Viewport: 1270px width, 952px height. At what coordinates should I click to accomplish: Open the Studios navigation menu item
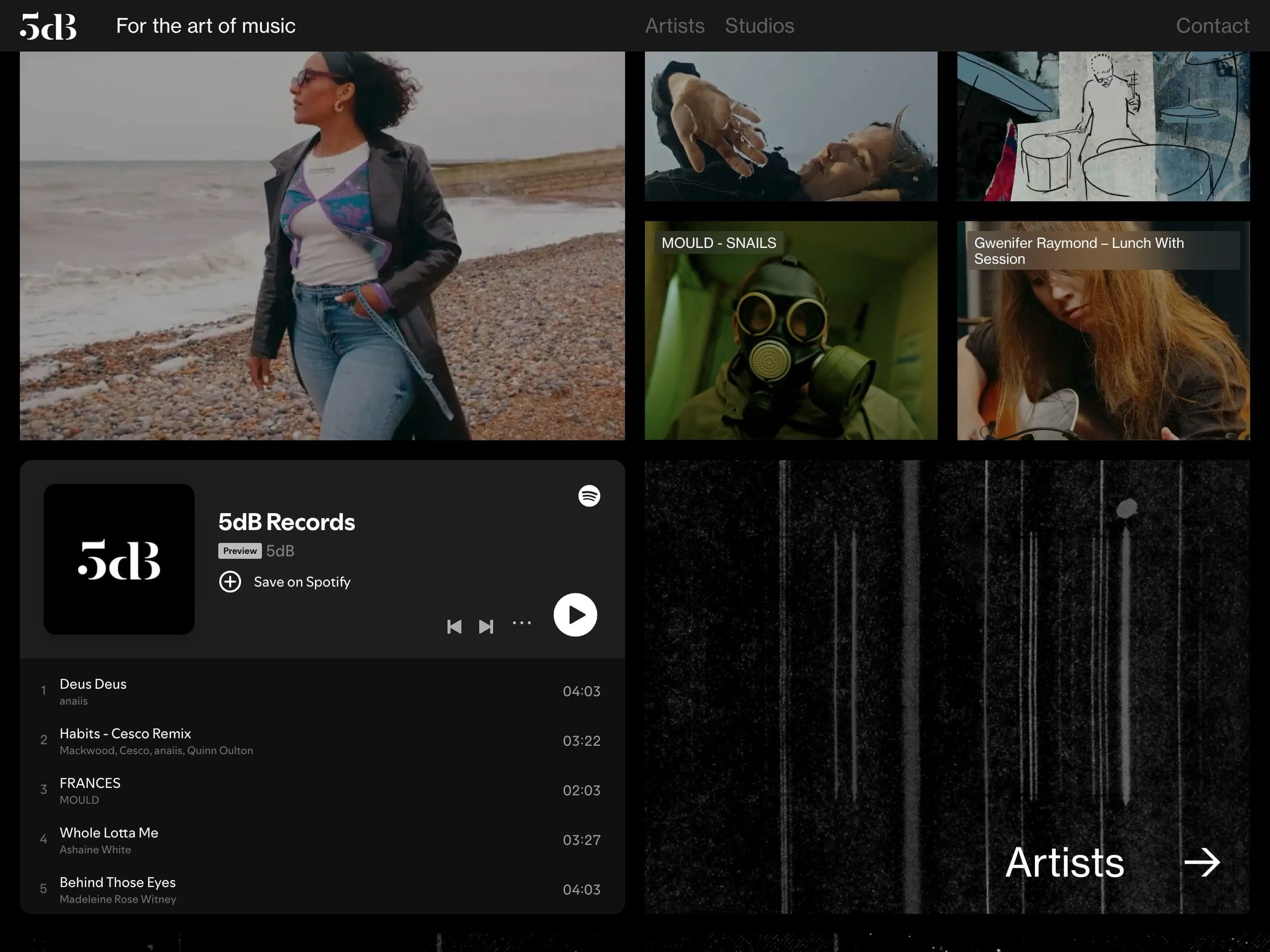(x=759, y=26)
